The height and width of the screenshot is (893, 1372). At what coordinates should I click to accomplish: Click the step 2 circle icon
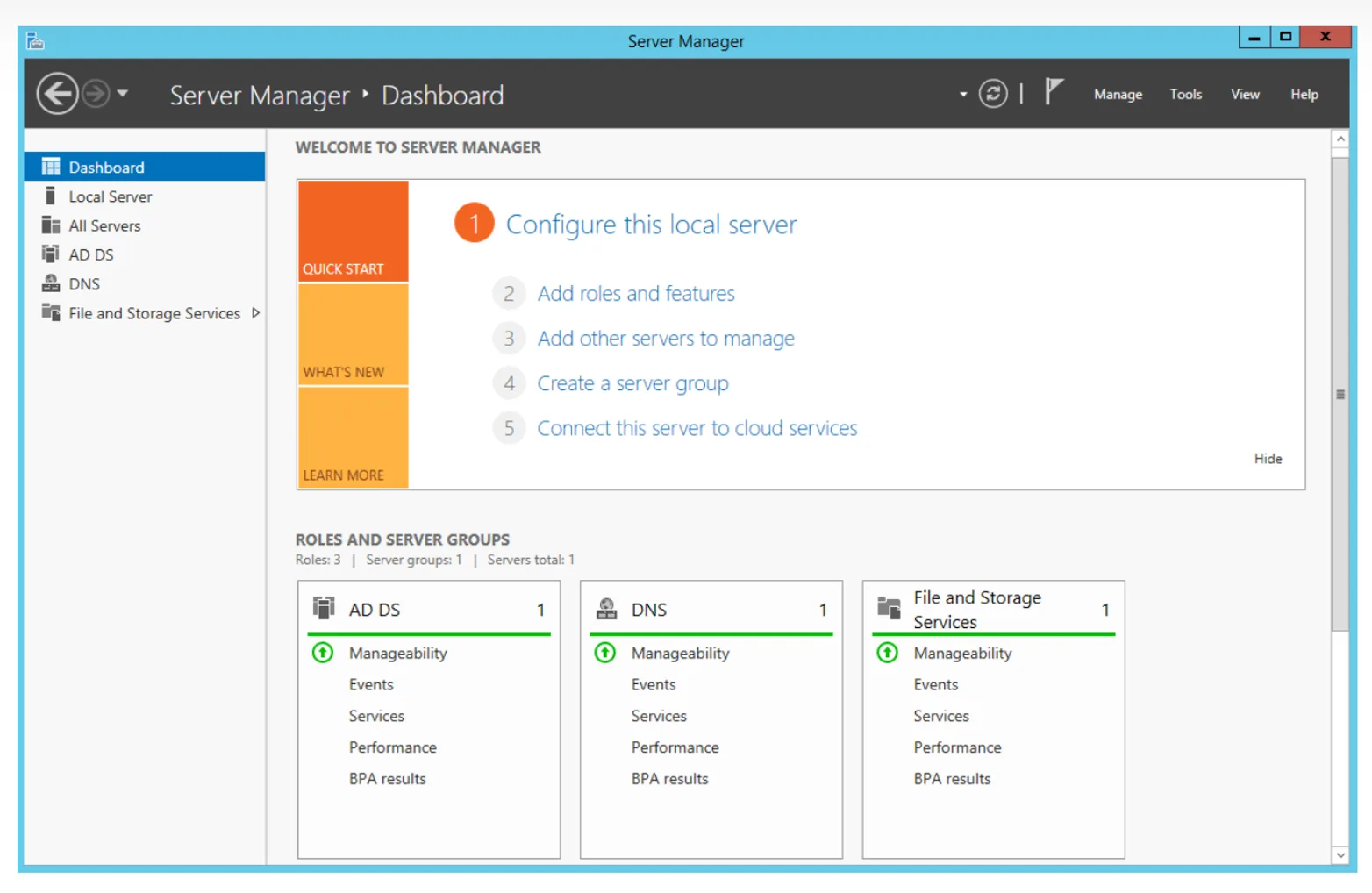tap(509, 294)
